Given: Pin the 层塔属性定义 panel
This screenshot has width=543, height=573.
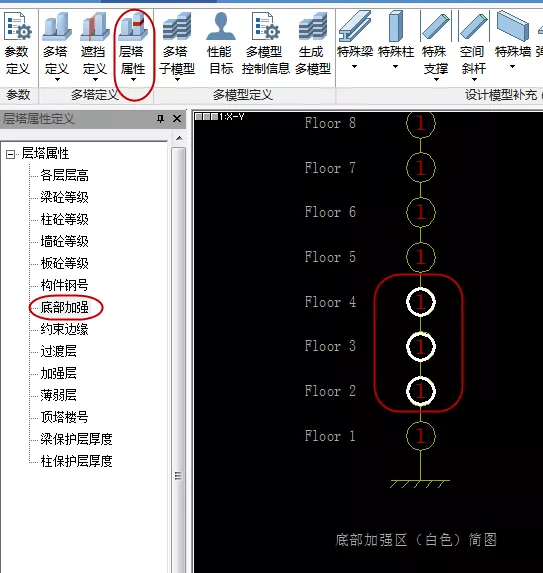Looking at the screenshot, I should click(x=160, y=119).
